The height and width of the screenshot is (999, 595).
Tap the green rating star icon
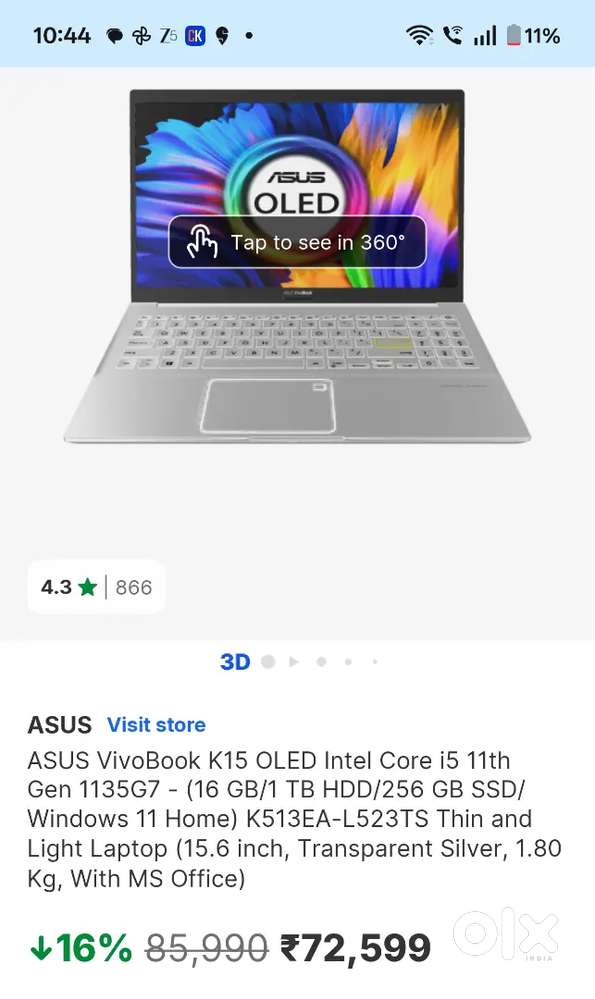tap(87, 587)
